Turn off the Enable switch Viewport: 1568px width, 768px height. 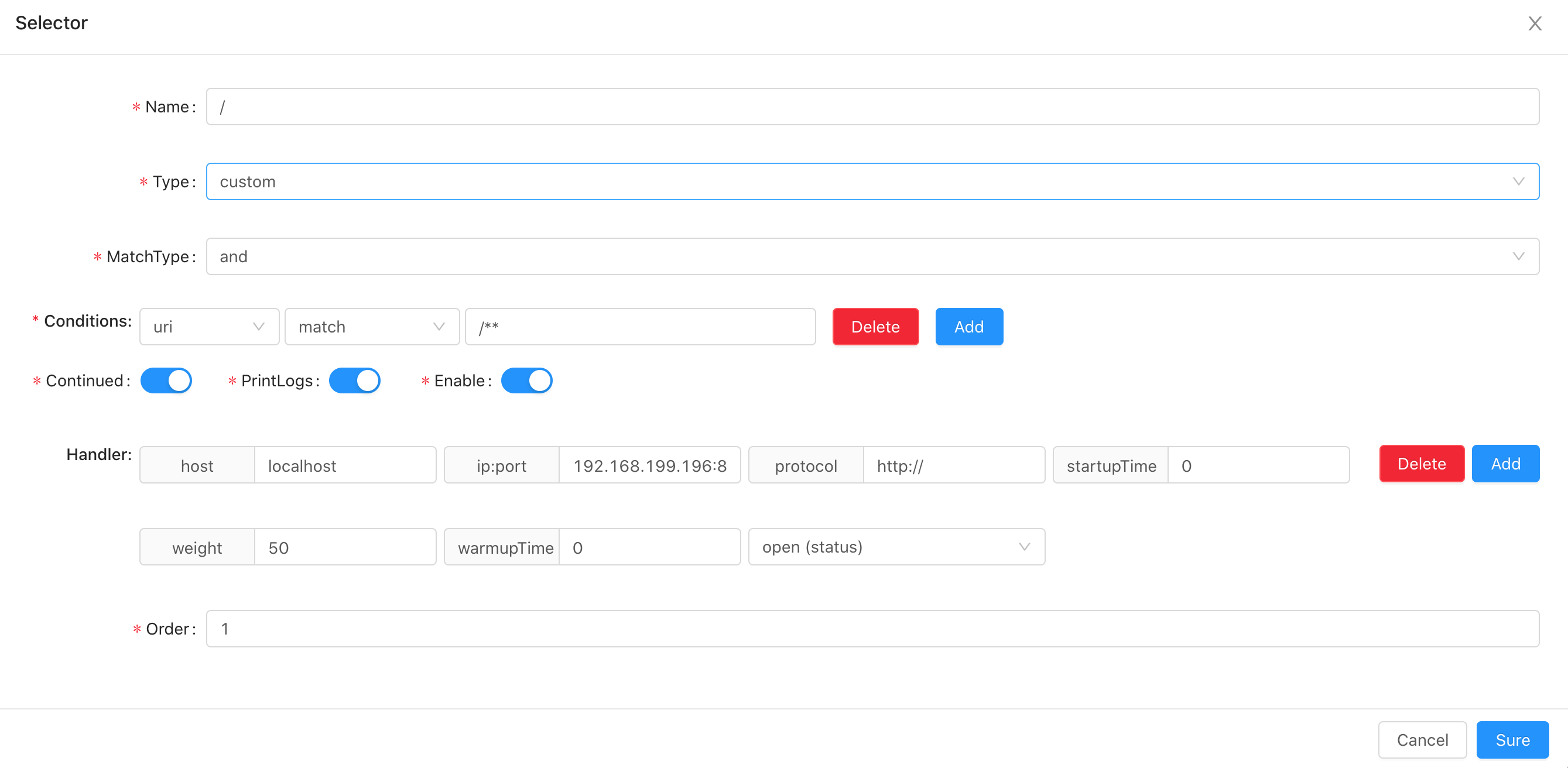526,380
